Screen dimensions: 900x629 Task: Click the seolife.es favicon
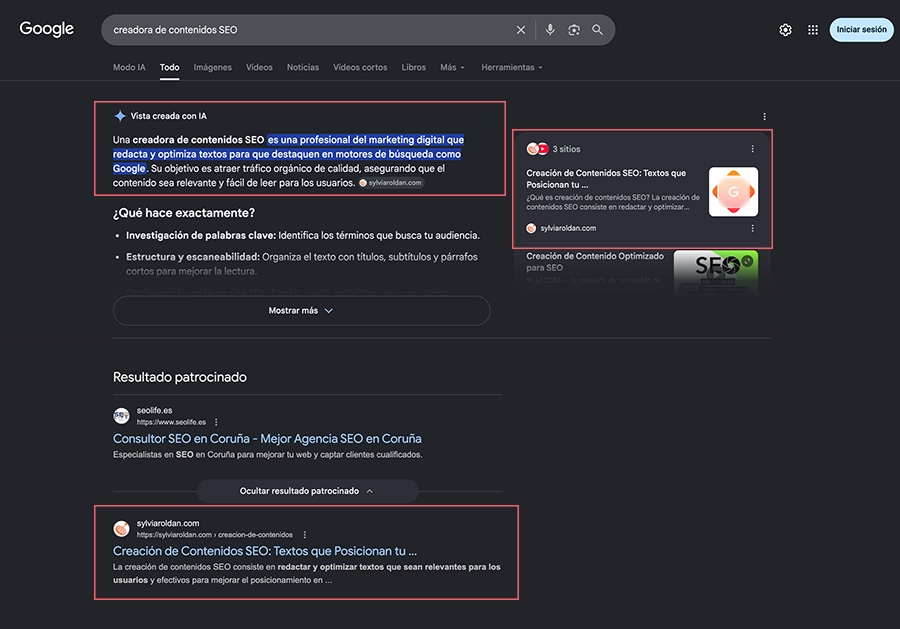click(121, 416)
